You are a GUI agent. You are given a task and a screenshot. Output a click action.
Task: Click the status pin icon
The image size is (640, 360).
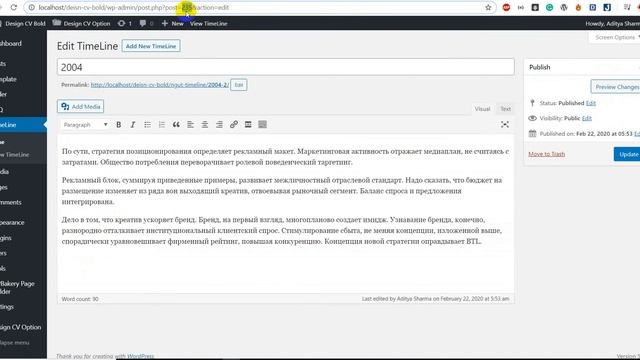pyautogui.click(x=532, y=103)
